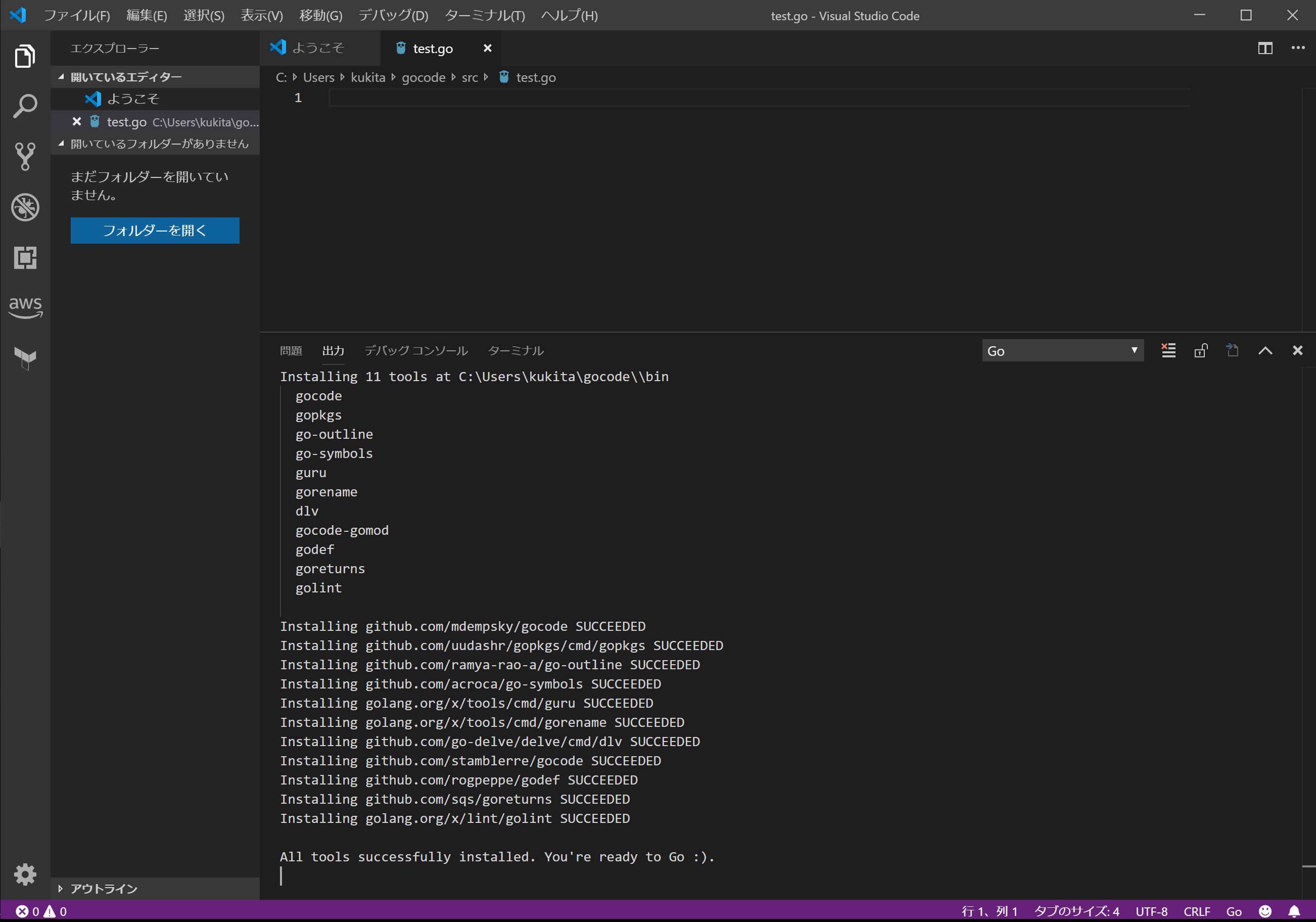Open the Source Control view icon
Screen dimensions: 1316x922
click(x=25, y=157)
